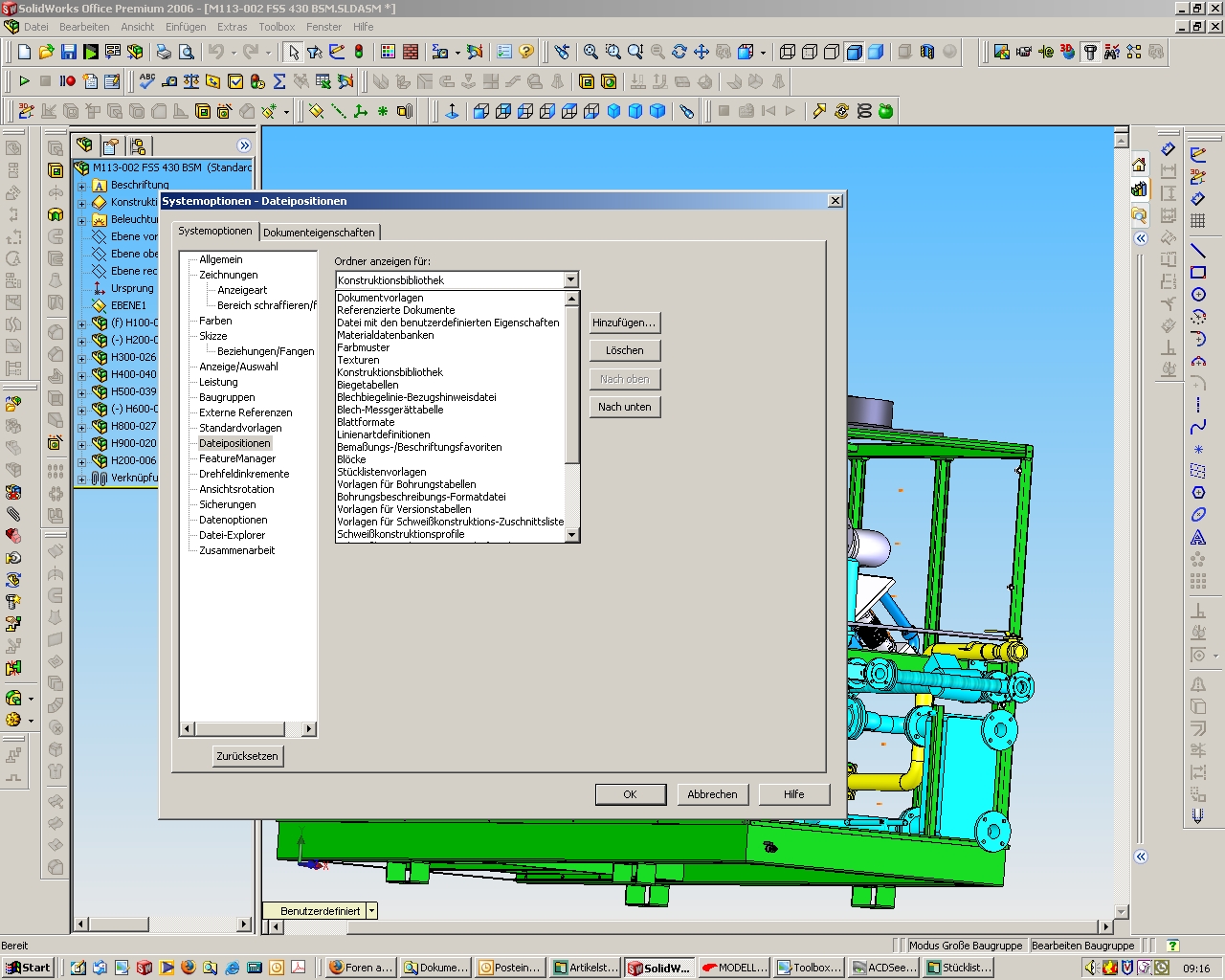Click the Start button on taskbar

click(x=29, y=968)
